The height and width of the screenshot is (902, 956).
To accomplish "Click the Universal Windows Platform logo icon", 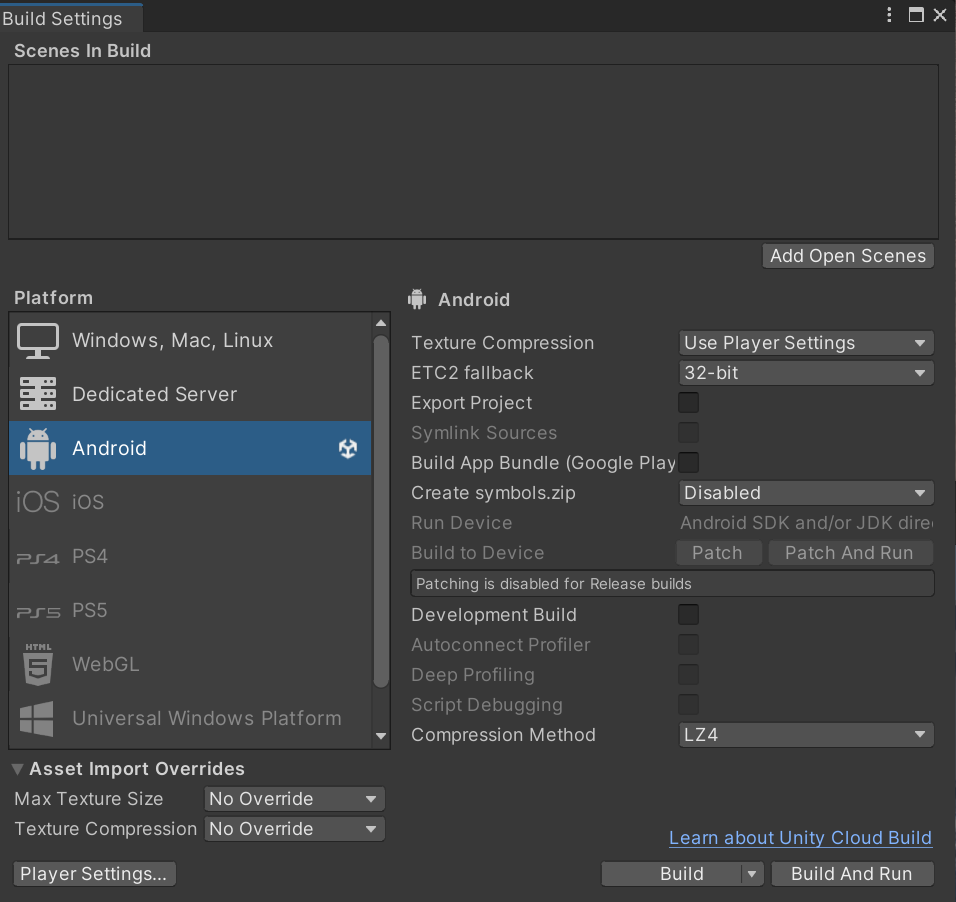I will [x=37, y=718].
